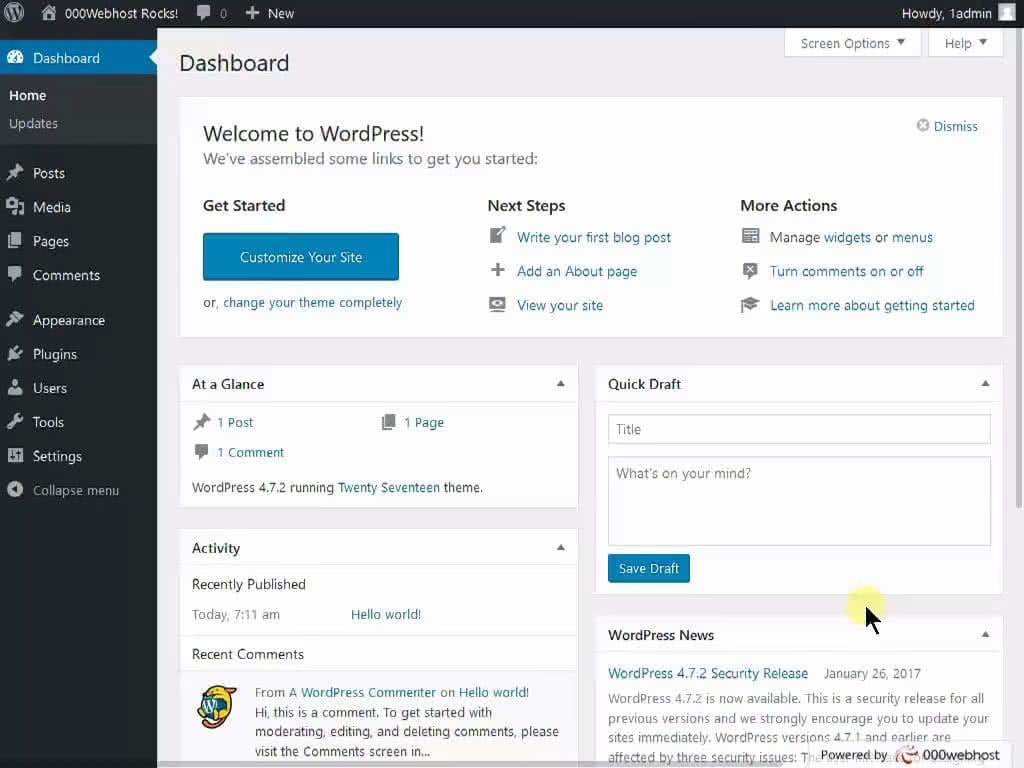Click the Collapse menu arrow icon

click(15, 489)
